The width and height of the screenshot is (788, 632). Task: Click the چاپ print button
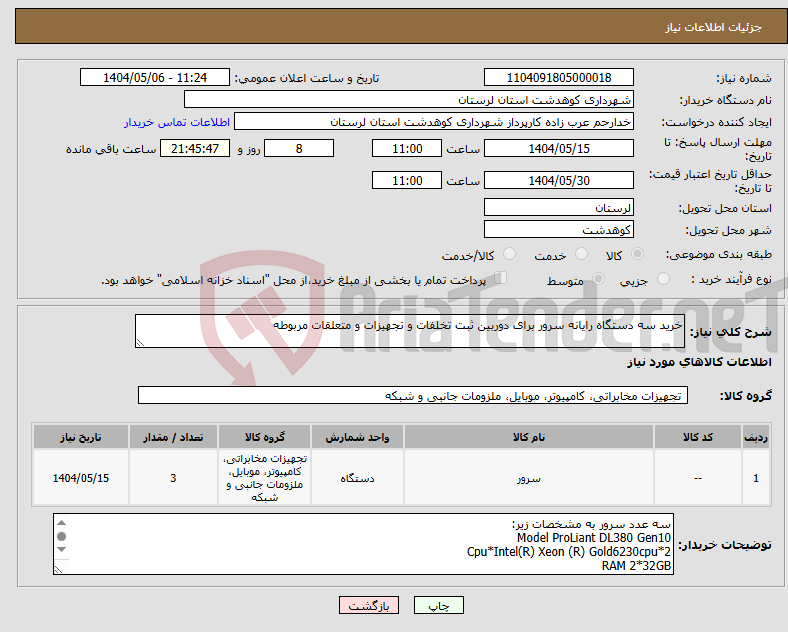(x=438, y=605)
